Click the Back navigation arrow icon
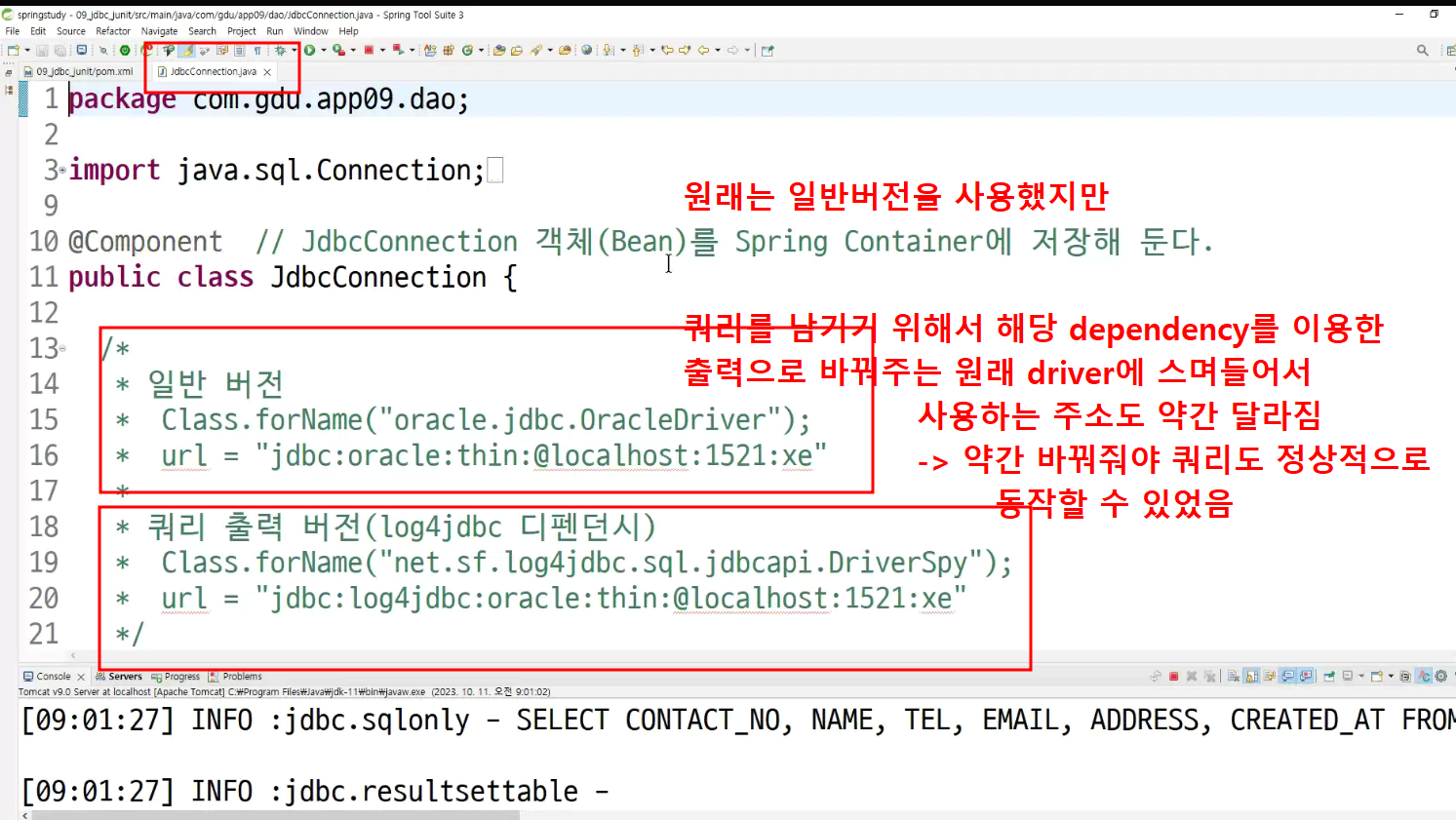The image size is (1456, 820). (x=703, y=51)
